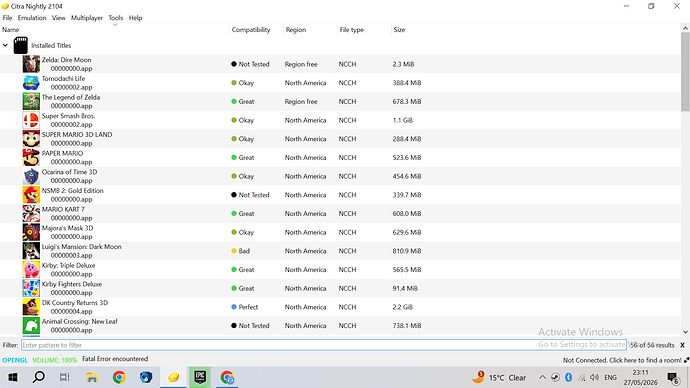This screenshot has width=690, height=388.
Task: Collapse the Installed Titles group
Action: pos(5,45)
